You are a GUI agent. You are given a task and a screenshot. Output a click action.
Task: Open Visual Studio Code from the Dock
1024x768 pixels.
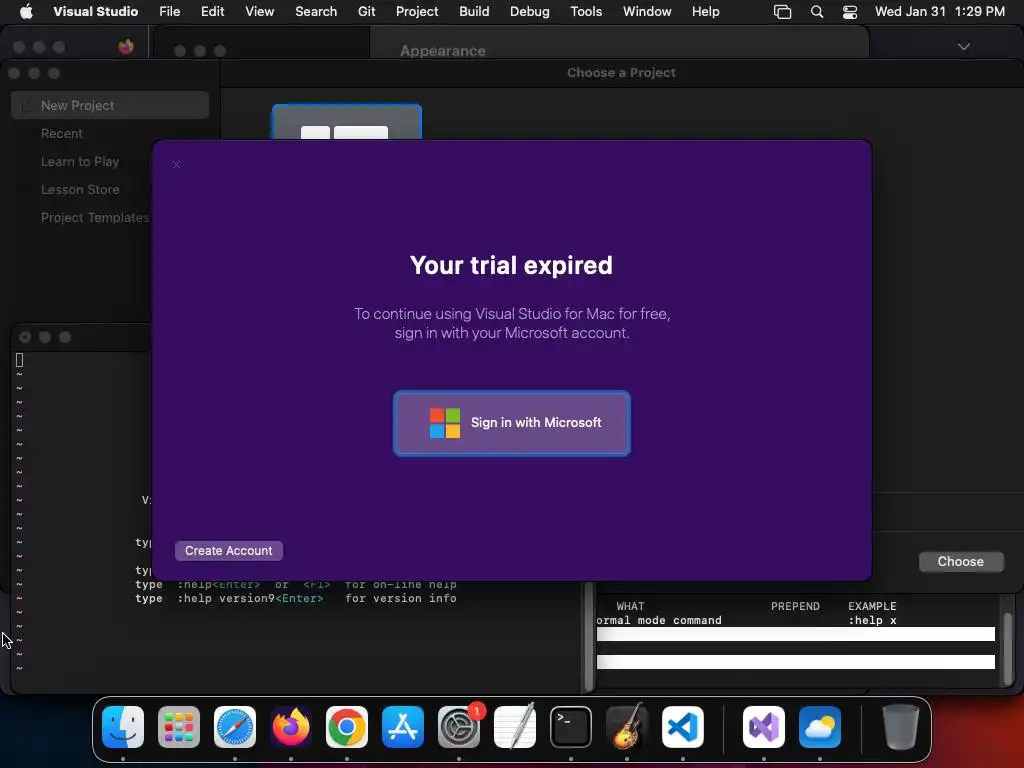[683, 727]
